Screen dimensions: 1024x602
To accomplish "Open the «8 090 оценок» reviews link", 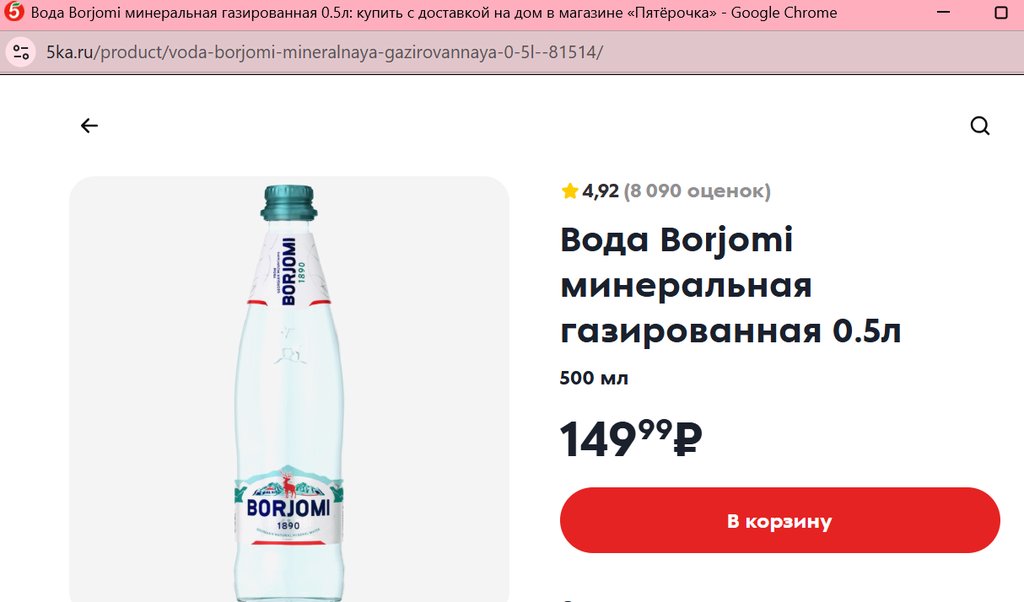I will (697, 191).
